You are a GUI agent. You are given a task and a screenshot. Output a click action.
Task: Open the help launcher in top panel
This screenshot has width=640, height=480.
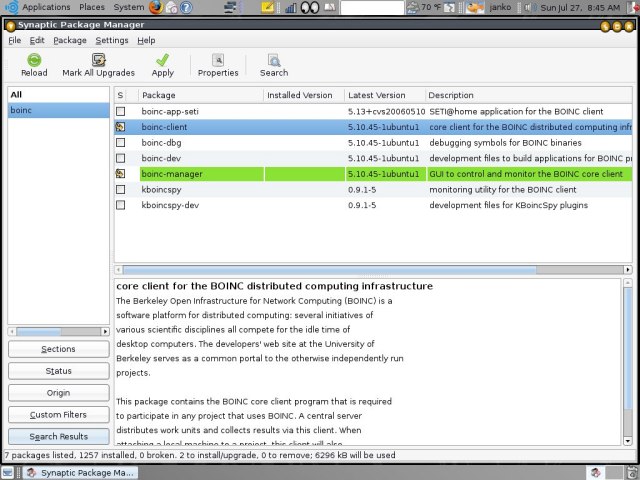186,7
